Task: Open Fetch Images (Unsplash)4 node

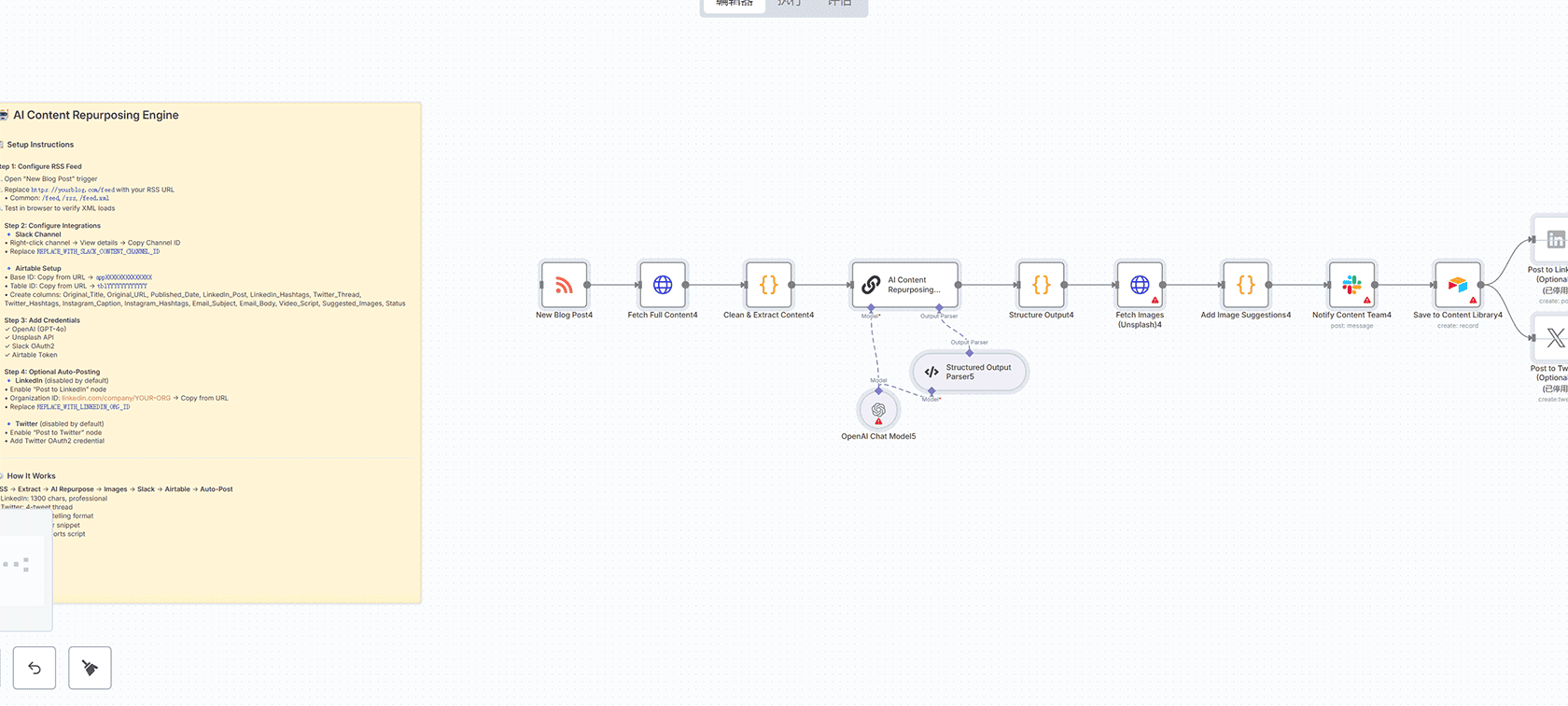Action: click(1140, 285)
